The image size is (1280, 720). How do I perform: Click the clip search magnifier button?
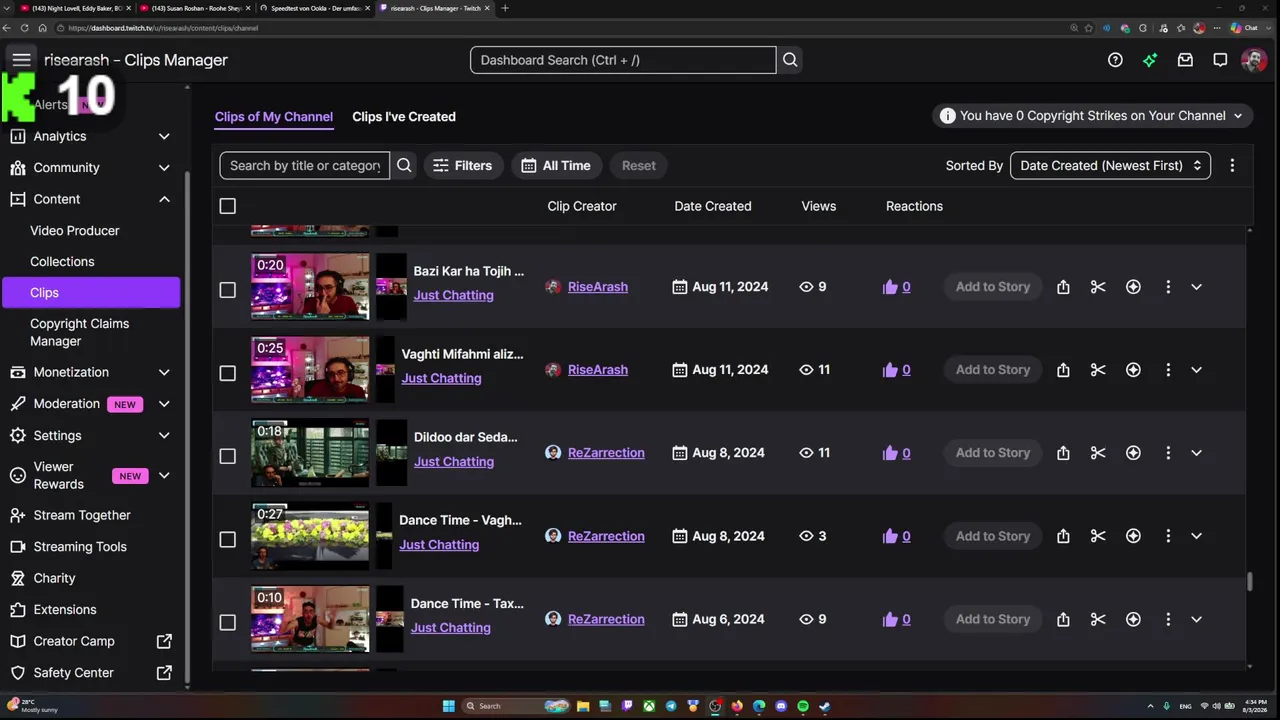coord(404,166)
